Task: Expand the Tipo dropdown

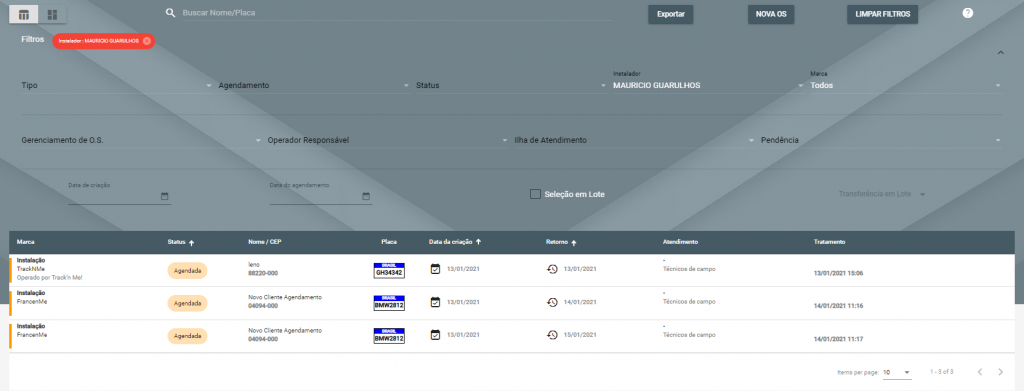Action: click(x=117, y=86)
